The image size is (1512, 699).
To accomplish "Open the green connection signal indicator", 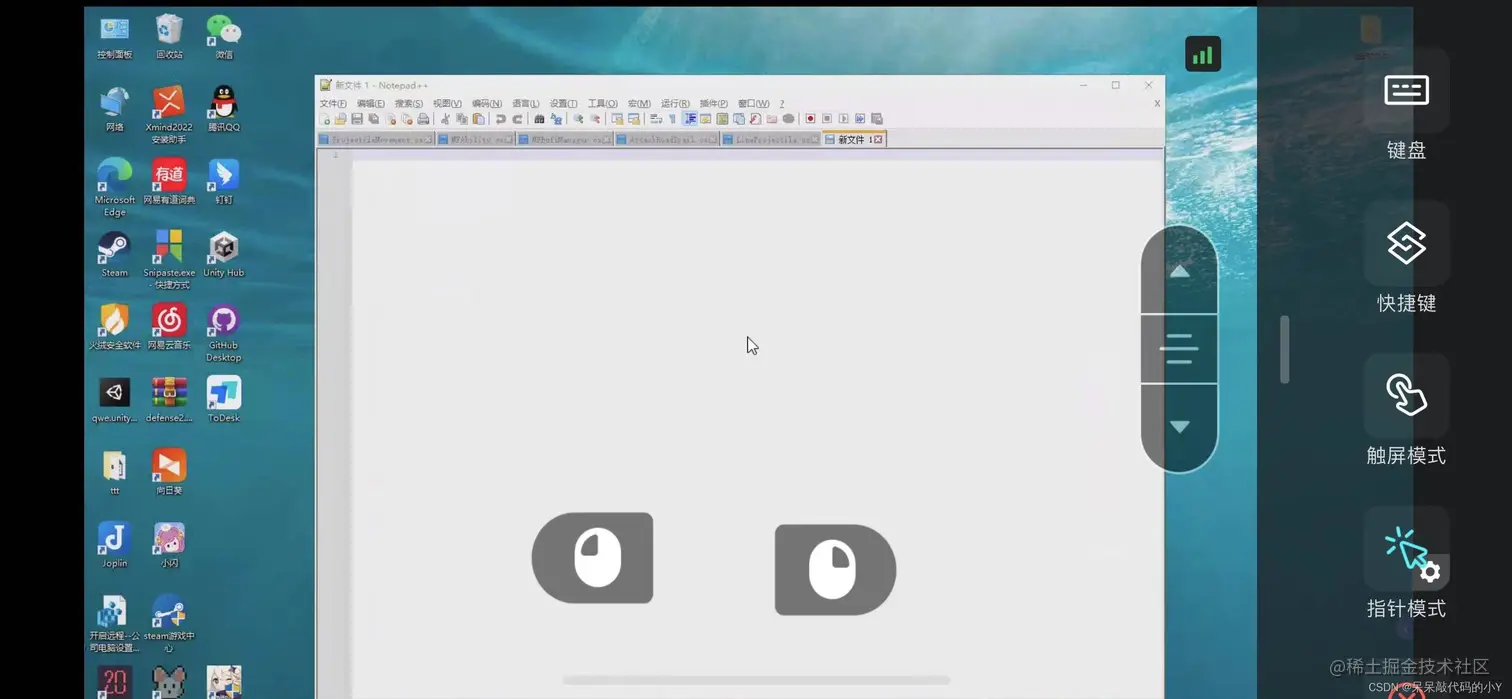I will [1203, 54].
